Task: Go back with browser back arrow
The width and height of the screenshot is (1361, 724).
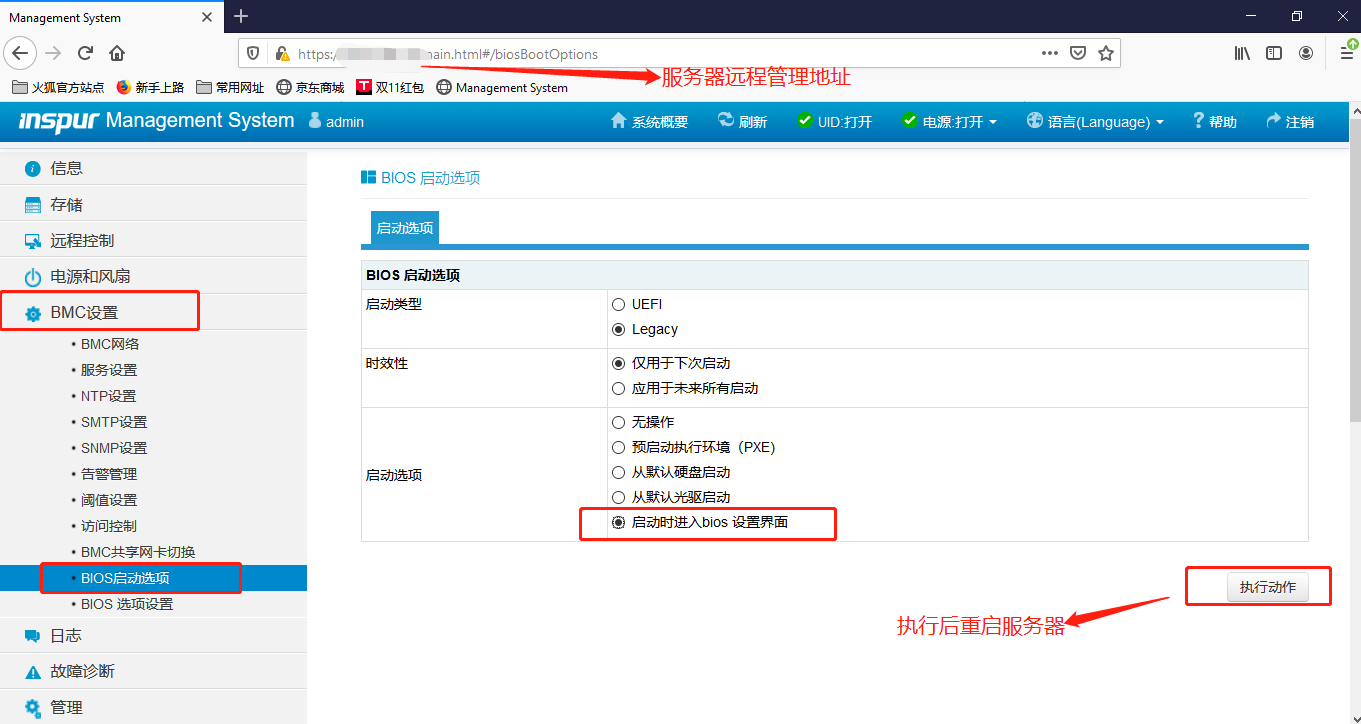Action: tap(22, 53)
